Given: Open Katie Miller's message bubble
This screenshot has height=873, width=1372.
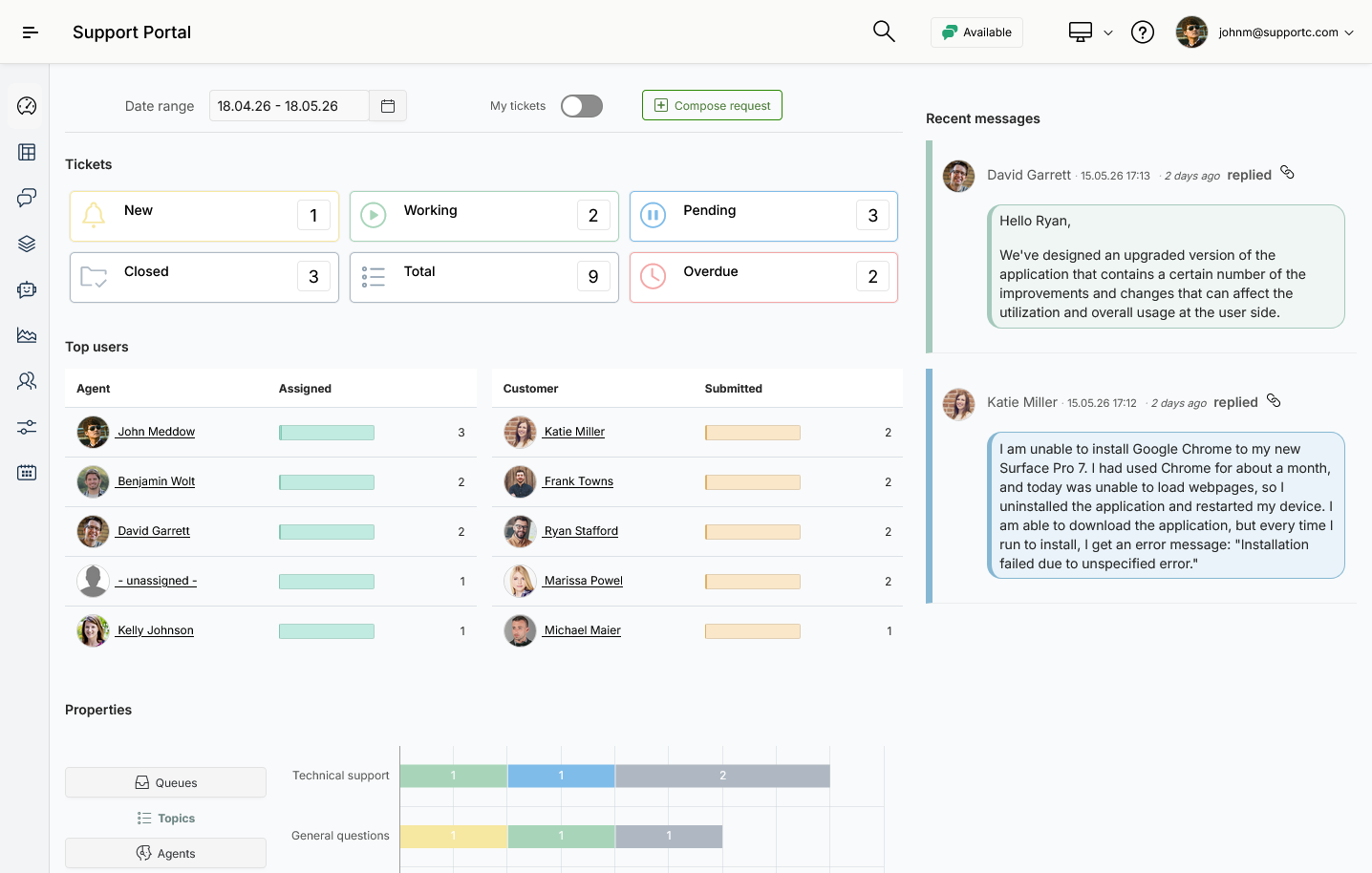Looking at the screenshot, I should click(1166, 505).
